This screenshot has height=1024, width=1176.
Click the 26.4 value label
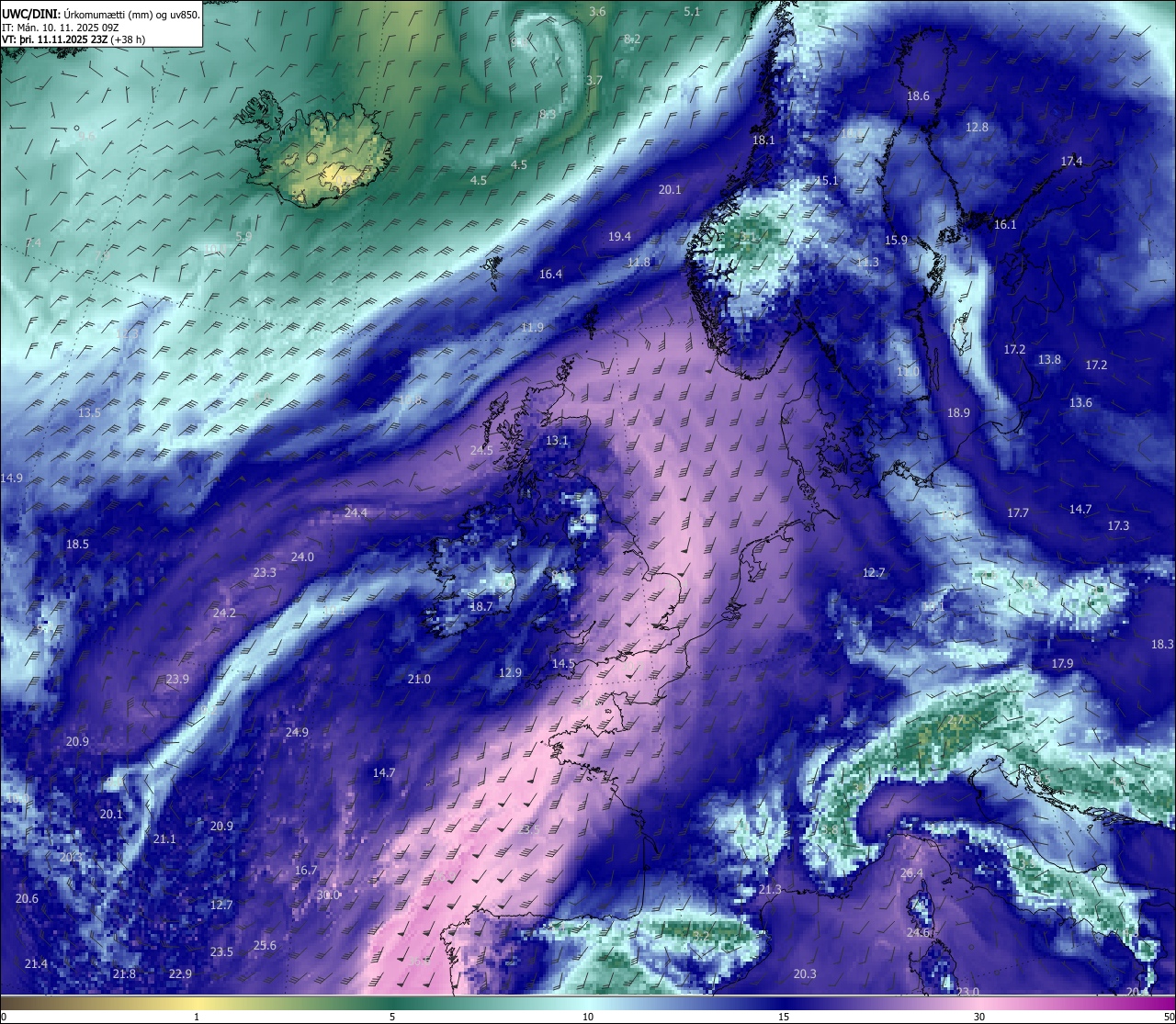(911, 872)
